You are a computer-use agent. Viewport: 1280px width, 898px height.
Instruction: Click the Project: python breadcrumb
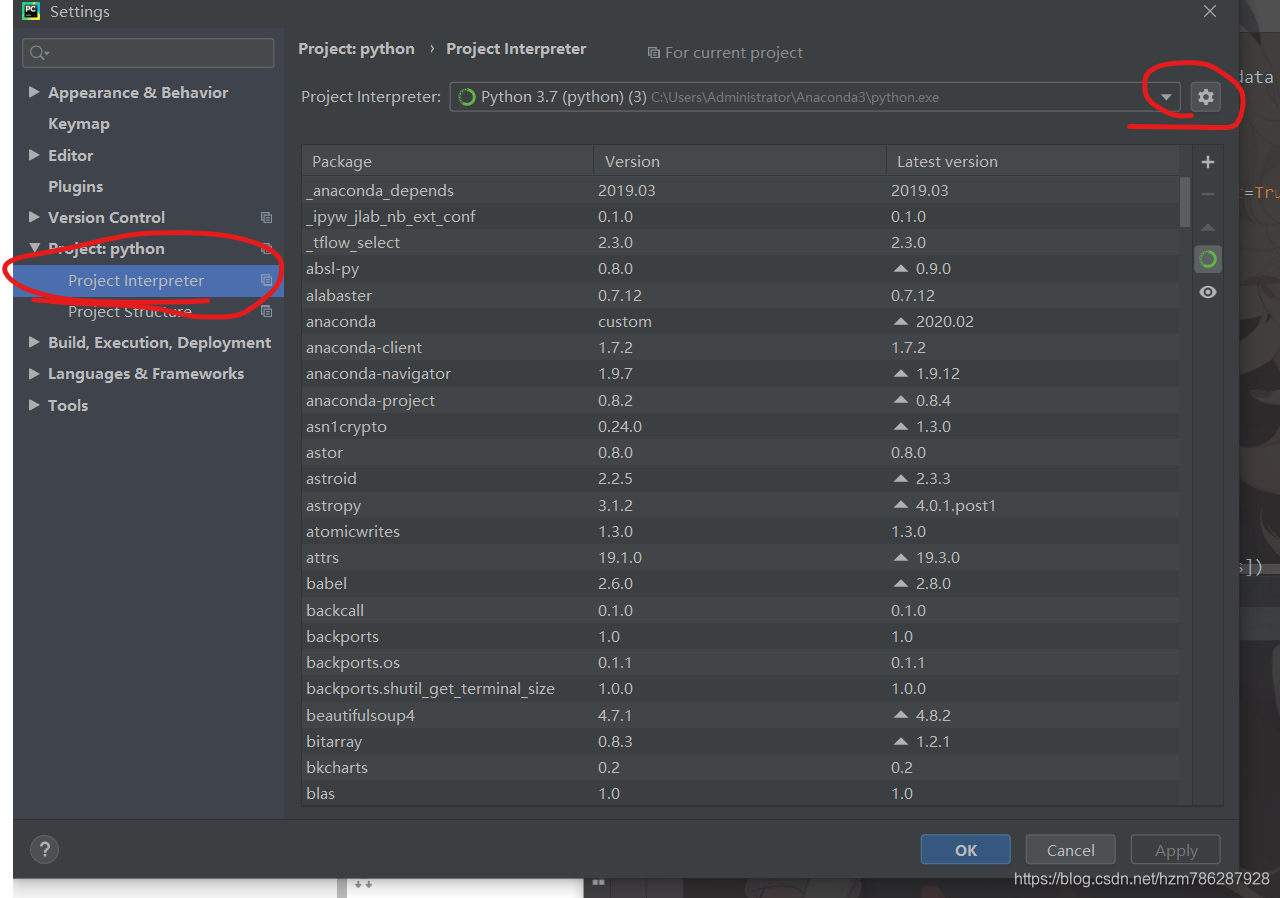click(356, 49)
